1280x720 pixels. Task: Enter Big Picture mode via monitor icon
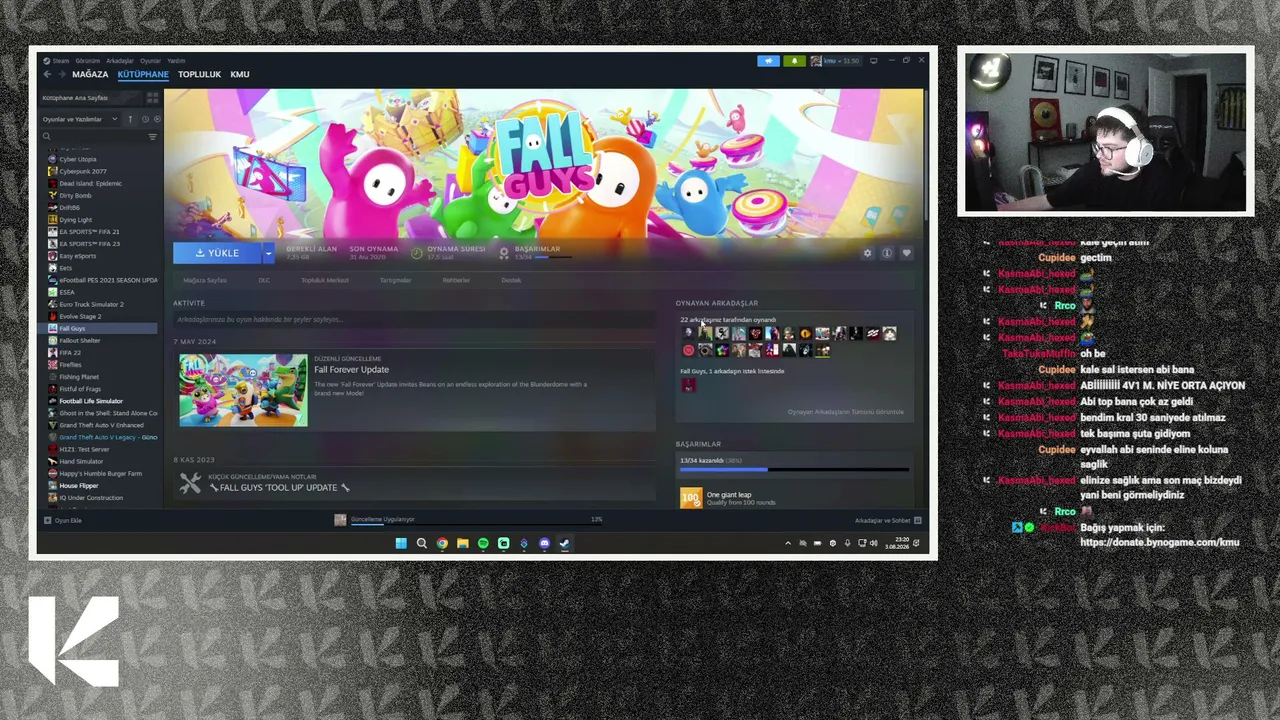click(x=873, y=61)
